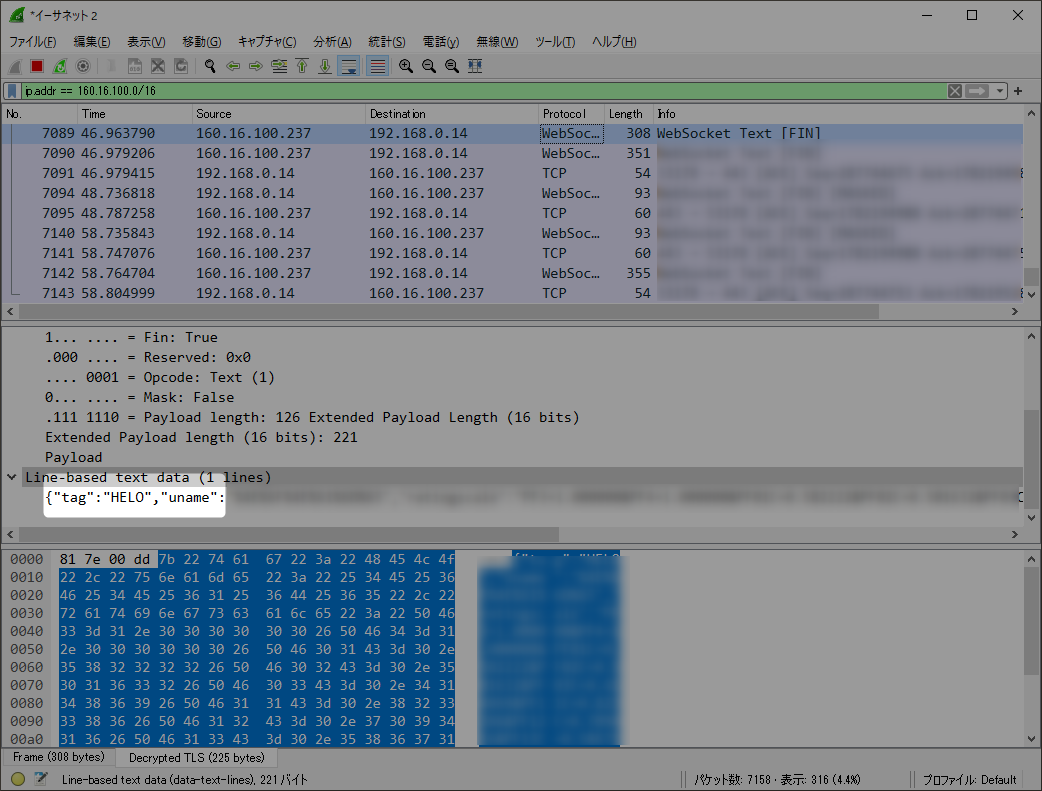
Task: Toggle auto-scroll during live capture
Action: click(349, 66)
